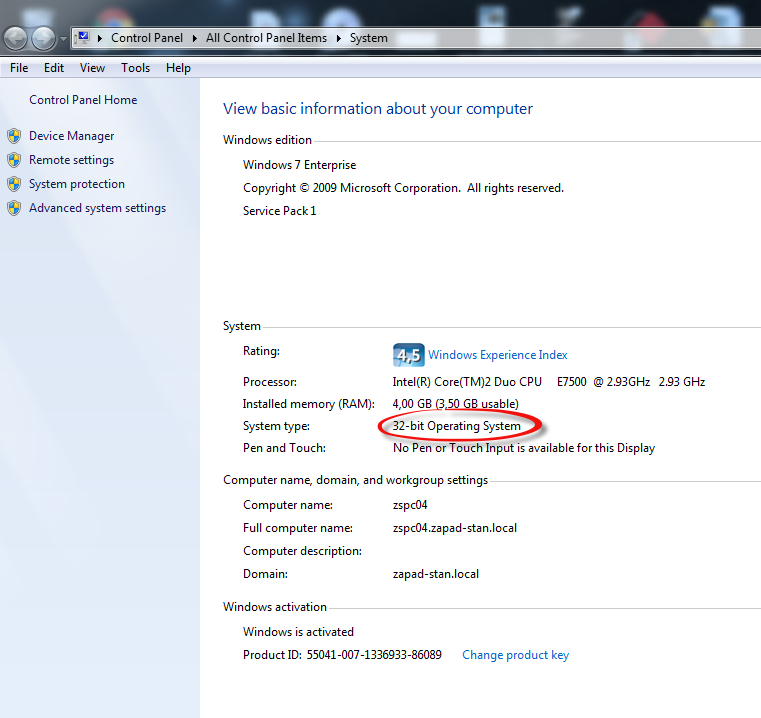Open Remote settings link
This screenshot has height=718, width=761.
[x=71, y=160]
